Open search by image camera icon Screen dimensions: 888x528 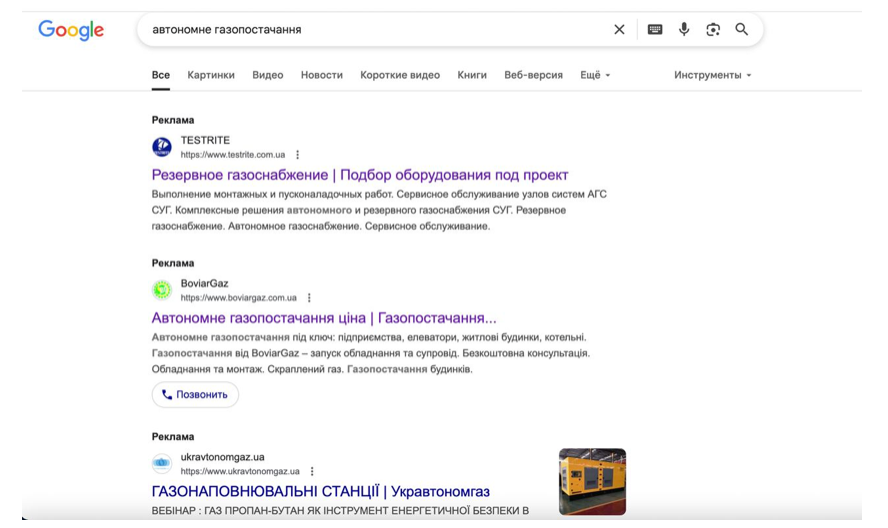point(713,29)
